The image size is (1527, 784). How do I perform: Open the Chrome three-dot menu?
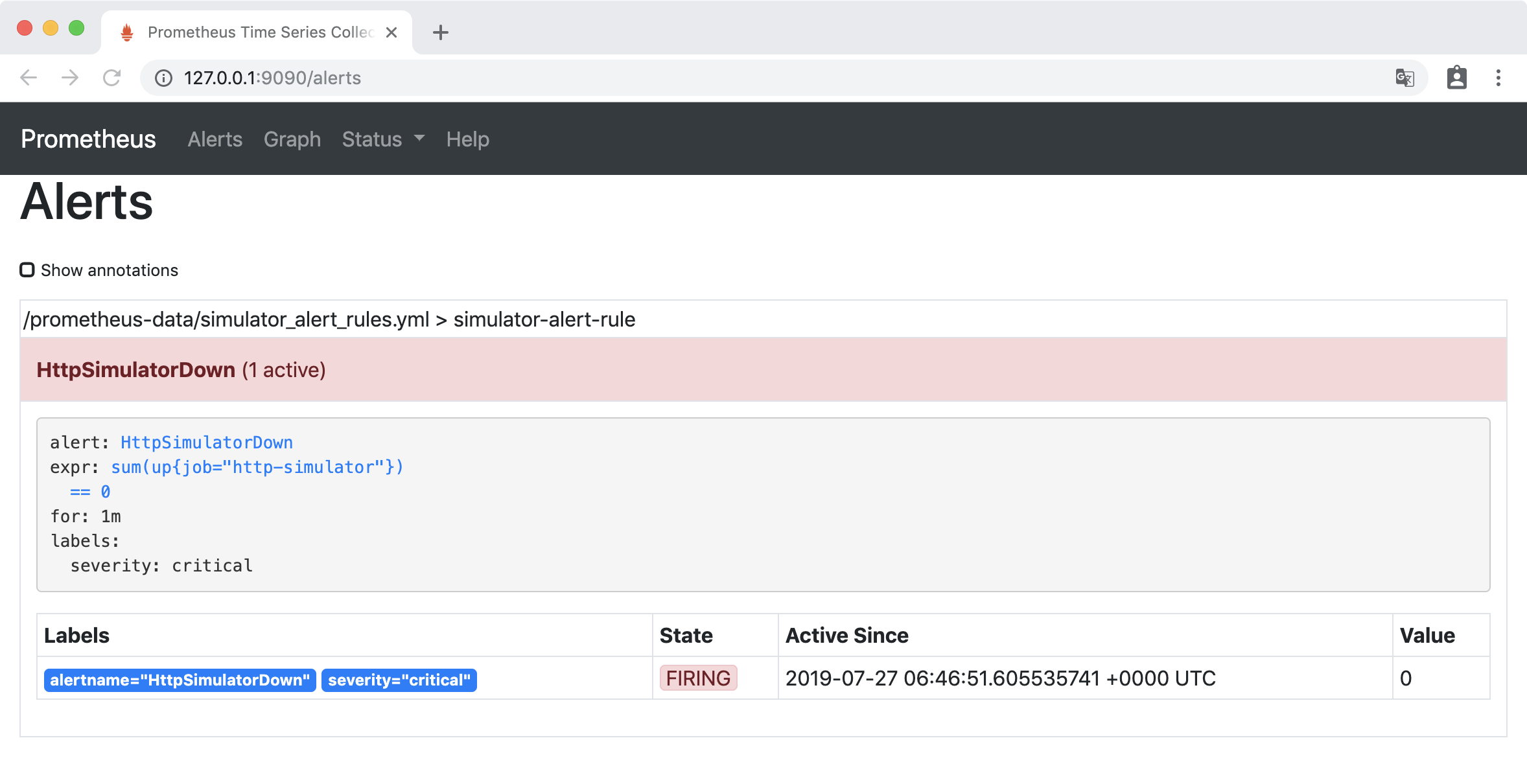tap(1498, 78)
